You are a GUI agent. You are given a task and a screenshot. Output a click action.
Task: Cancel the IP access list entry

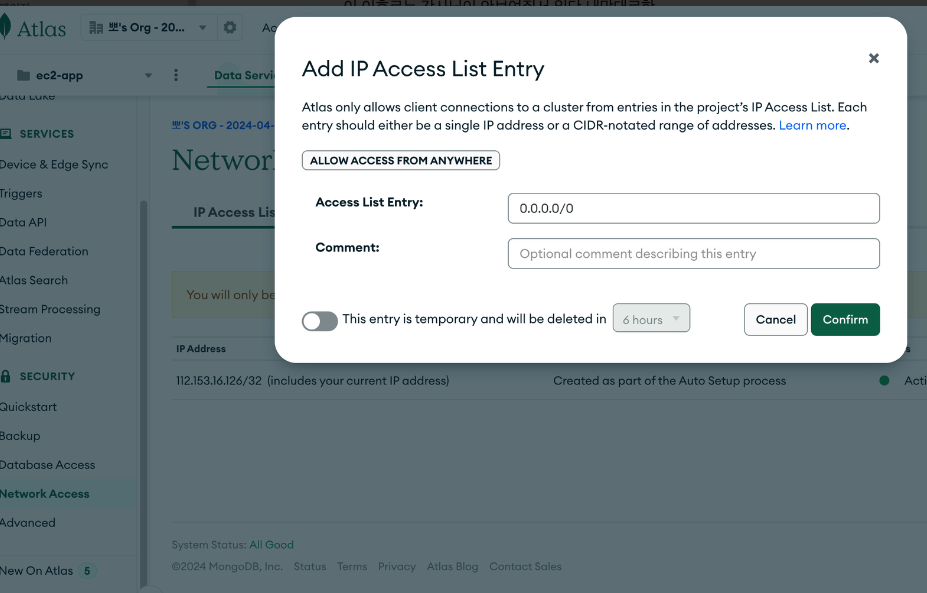click(x=775, y=319)
